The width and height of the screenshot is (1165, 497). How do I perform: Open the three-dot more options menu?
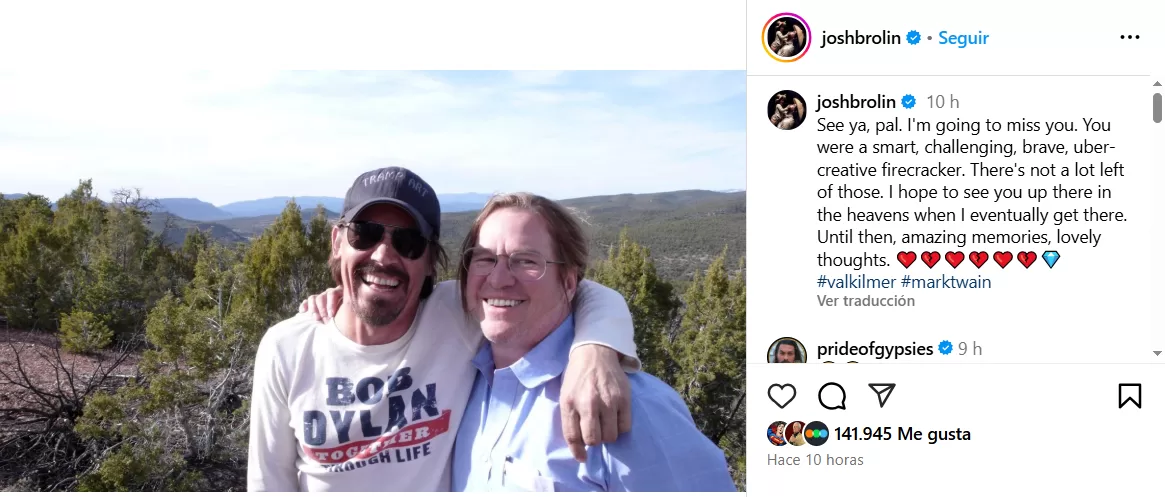(1130, 38)
